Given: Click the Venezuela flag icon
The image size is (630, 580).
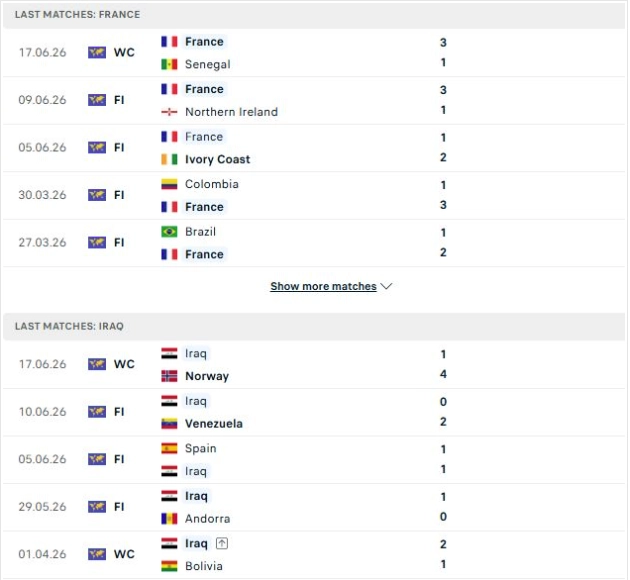Looking at the screenshot, I should [x=169, y=424].
